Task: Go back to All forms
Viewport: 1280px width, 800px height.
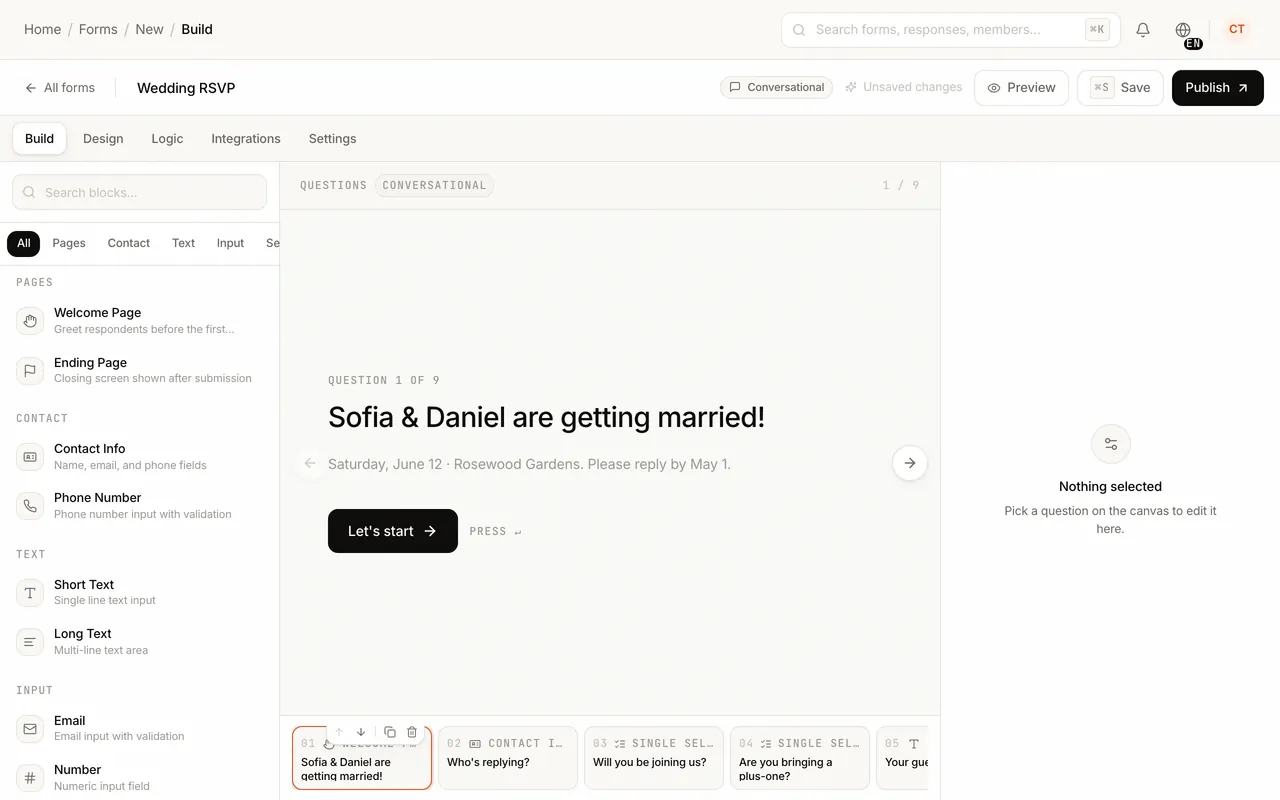Action: click(x=60, y=88)
